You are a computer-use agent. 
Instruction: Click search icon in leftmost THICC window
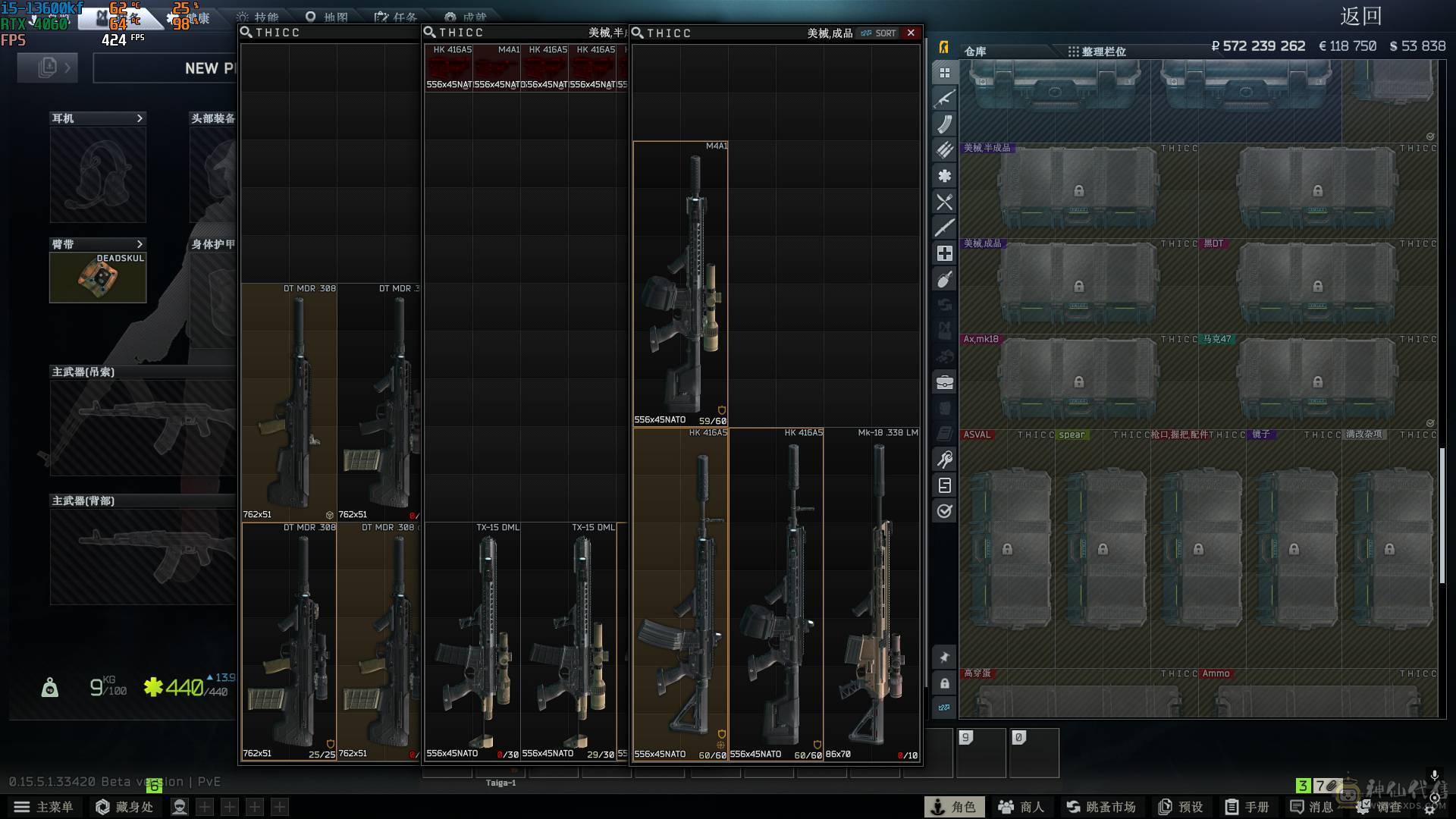[x=246, y=32]
